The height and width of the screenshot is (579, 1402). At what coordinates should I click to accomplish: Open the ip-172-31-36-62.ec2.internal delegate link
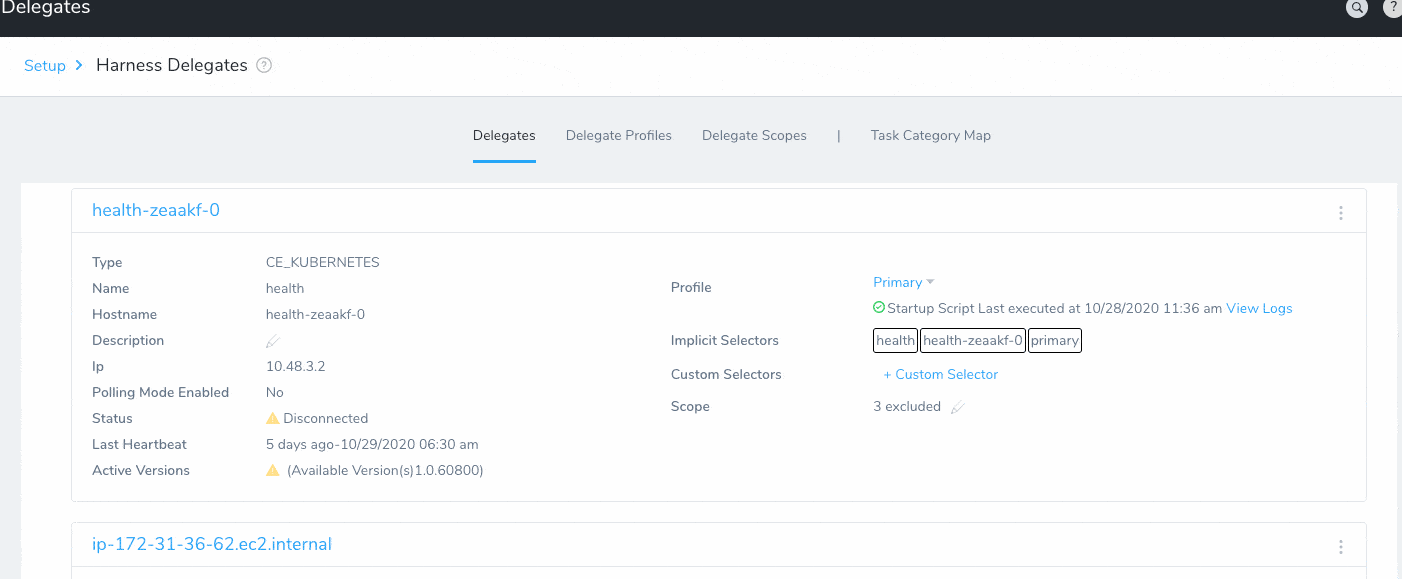click(x=212, y=544)
